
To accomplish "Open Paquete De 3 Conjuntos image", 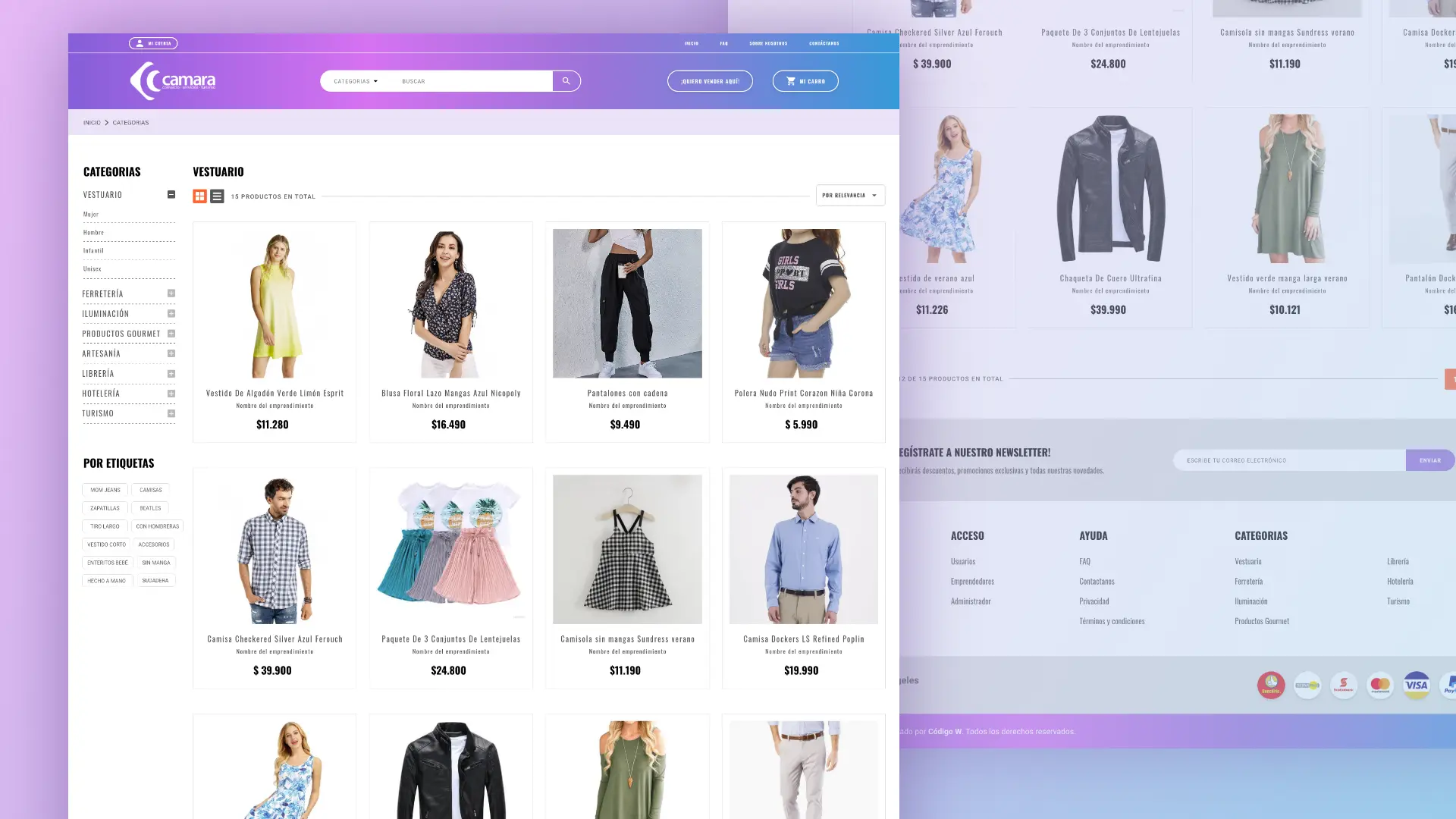I will (451, 549).
